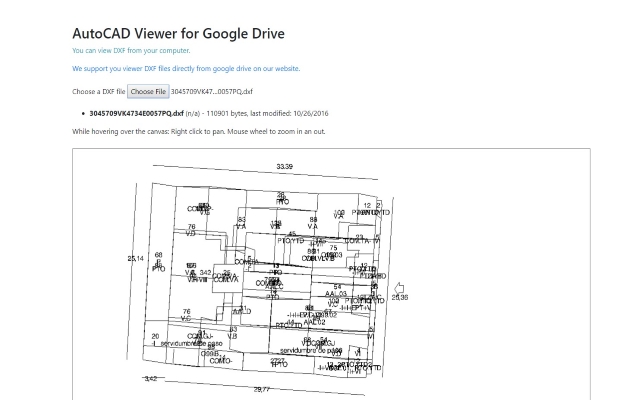Screen dimensions: 640x400
Task: Click the left 'servidumbre de paso' text
Action: [x=191, y=343]
